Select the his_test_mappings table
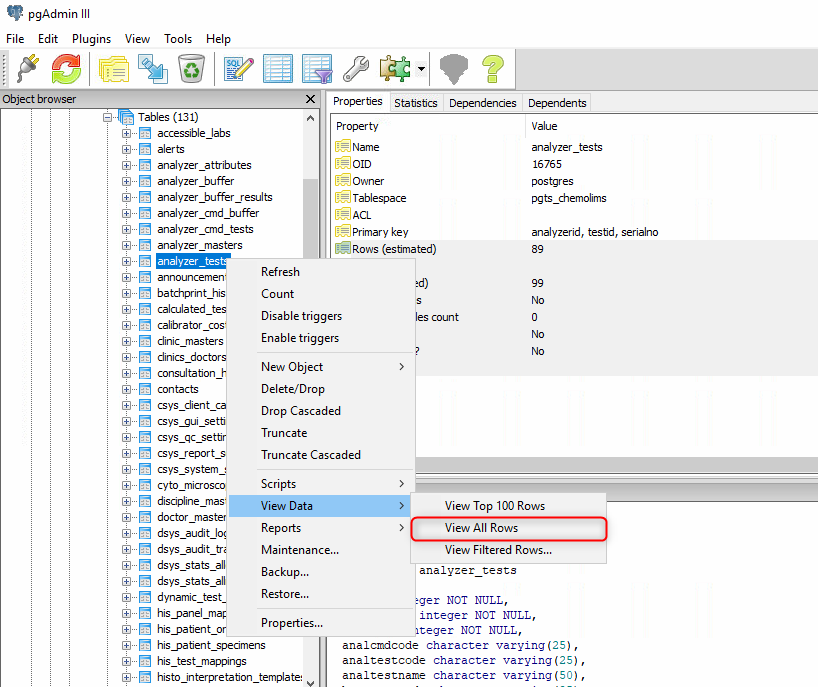The image size is (818, 687). [x=204, y=661]
